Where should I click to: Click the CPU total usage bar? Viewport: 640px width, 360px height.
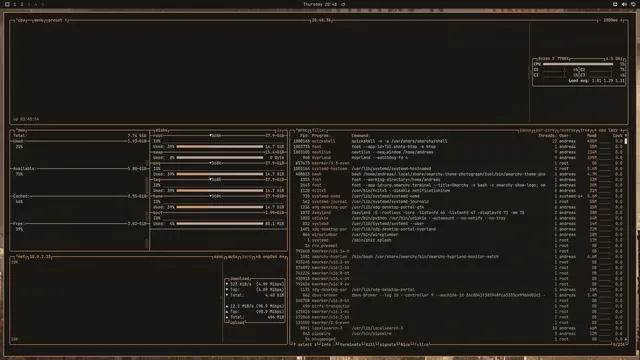pos(578,64)
